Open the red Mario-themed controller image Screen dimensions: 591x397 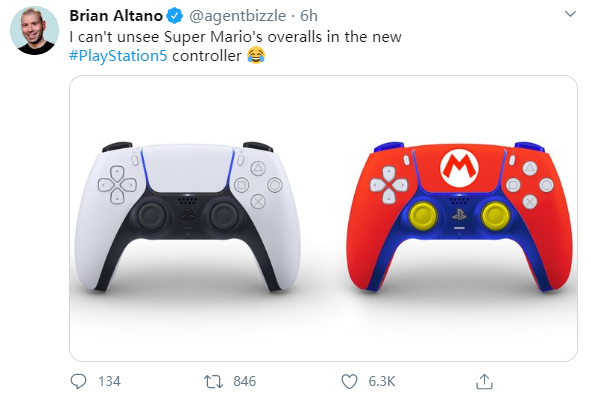459,217
